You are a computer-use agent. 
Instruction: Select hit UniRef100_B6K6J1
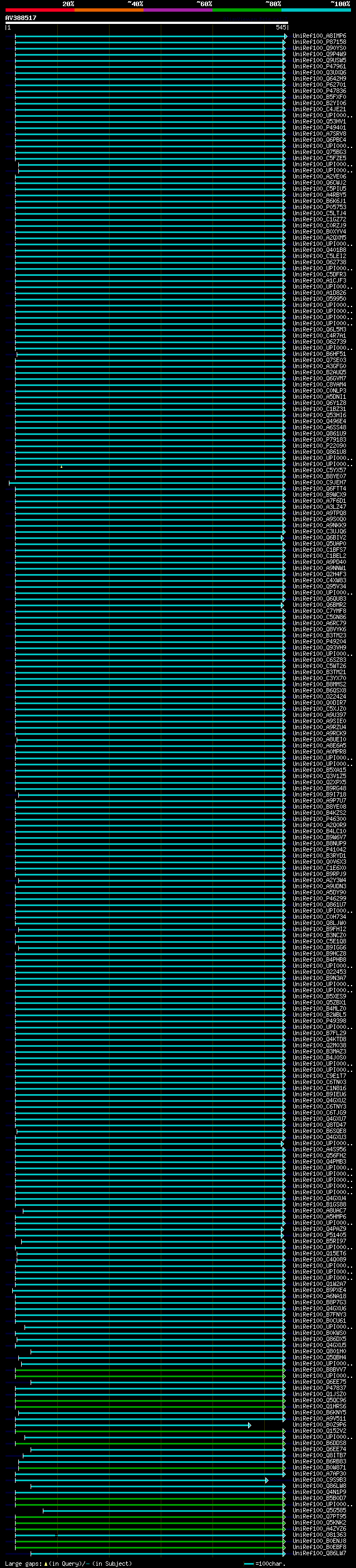coord(319,201)
